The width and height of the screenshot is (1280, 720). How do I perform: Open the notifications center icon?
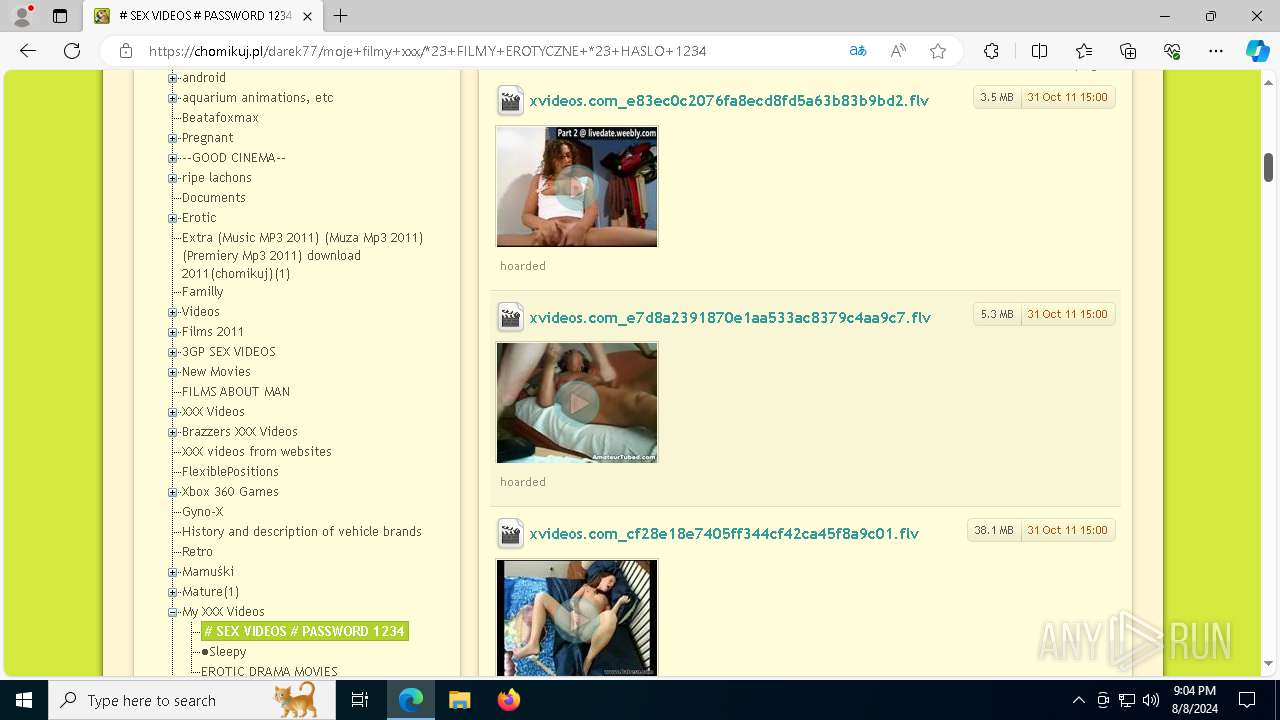(1247, 700)
